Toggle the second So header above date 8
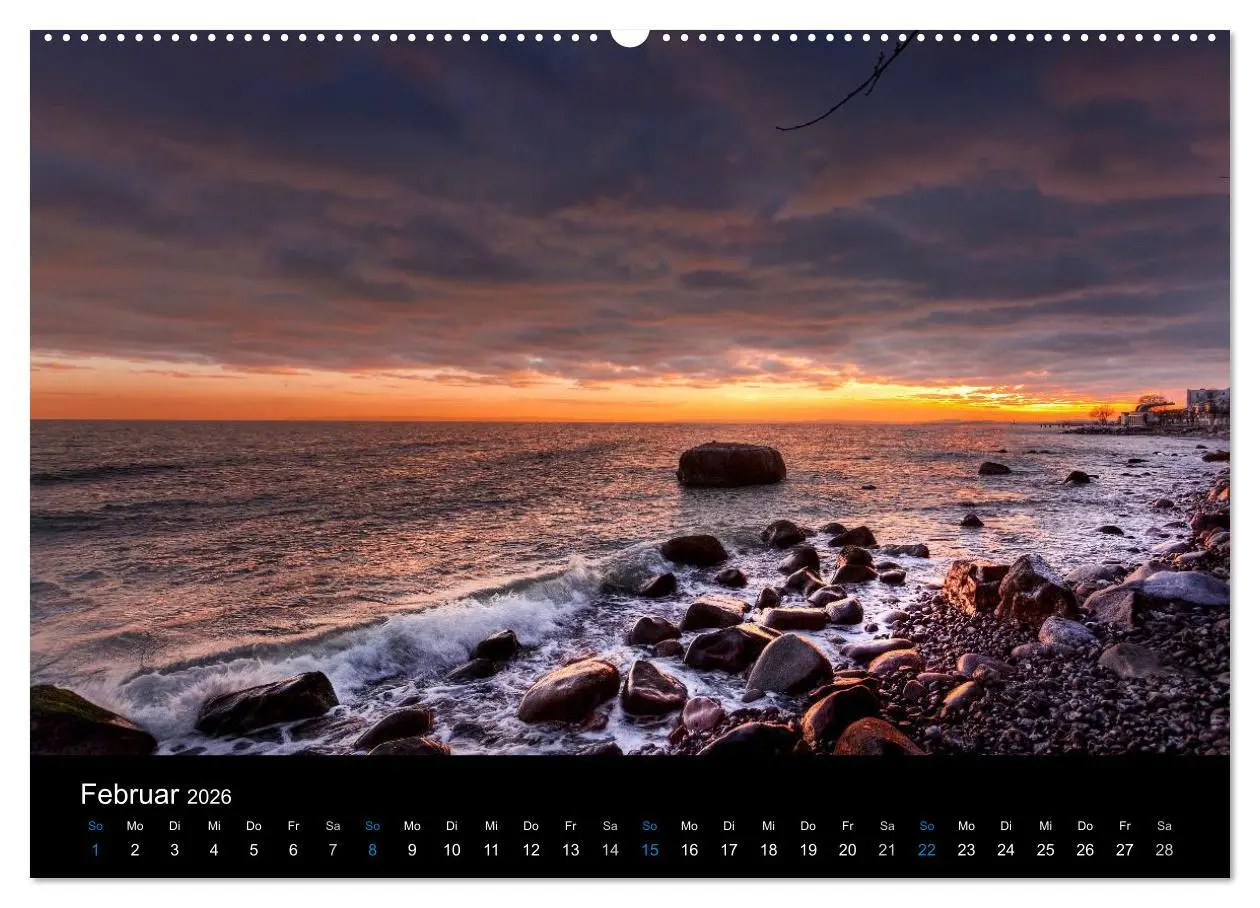 click(x=371, y=826)
